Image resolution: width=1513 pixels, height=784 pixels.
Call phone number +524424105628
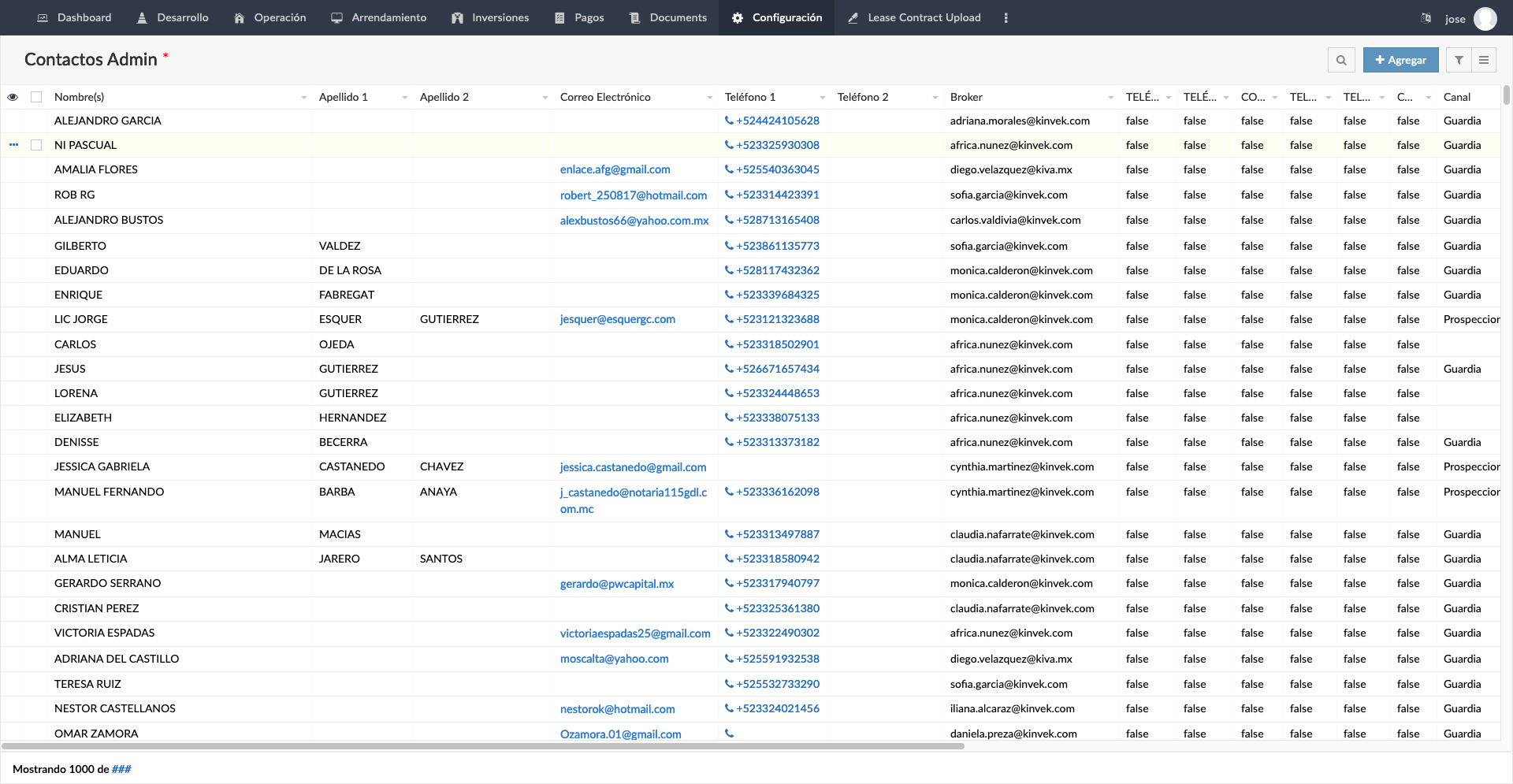(x=777, y=121)
